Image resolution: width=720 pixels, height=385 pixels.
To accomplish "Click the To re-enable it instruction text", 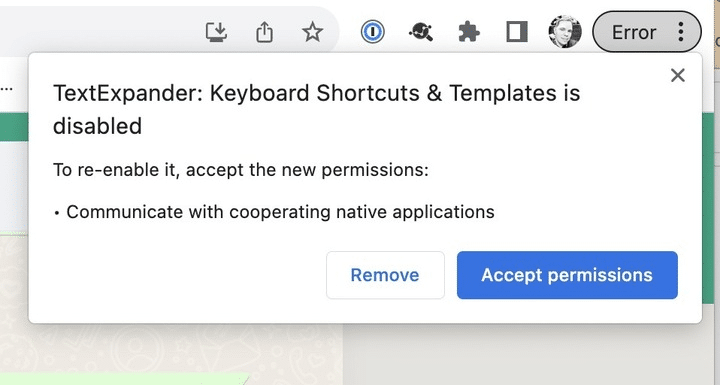I will (x=241, y=170).
